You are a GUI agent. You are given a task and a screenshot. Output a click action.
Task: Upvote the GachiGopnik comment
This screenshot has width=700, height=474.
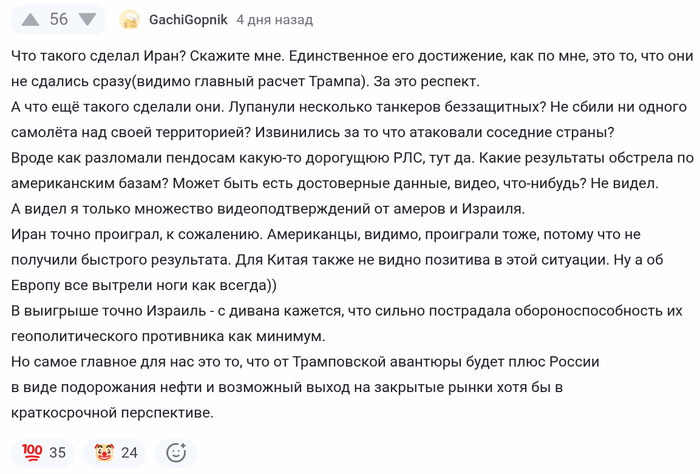pyautogui.click(x=29, y=20)
